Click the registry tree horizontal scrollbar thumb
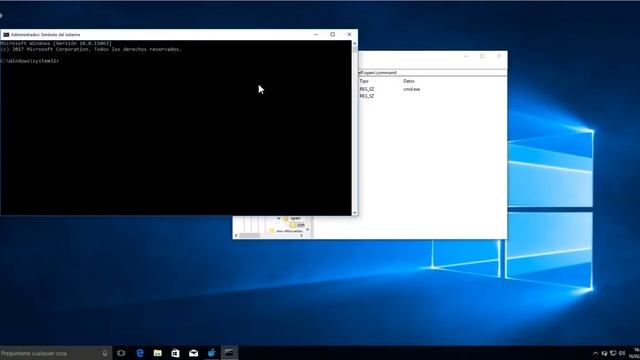The image size is (640, 360). click(249, 236)
